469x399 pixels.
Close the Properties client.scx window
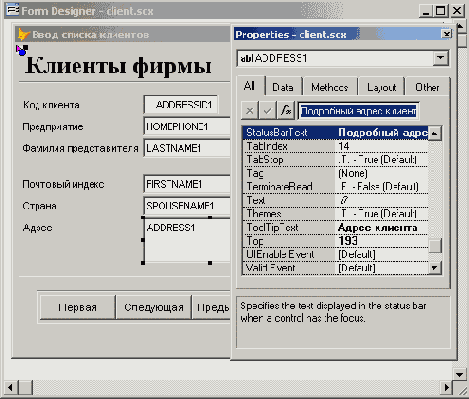click(x=446, y=34)
